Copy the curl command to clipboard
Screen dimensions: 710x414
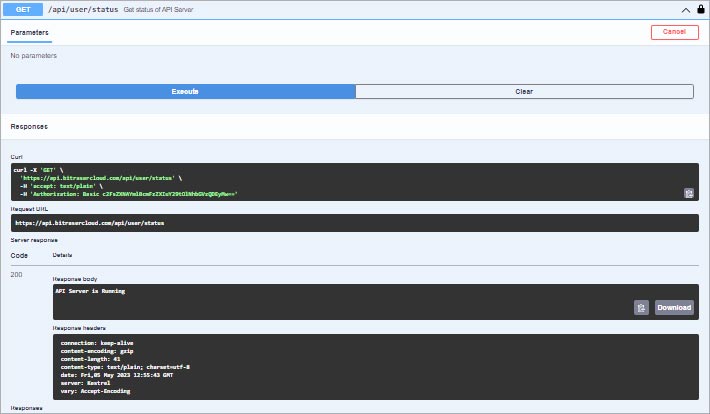[x=689, y=193]
